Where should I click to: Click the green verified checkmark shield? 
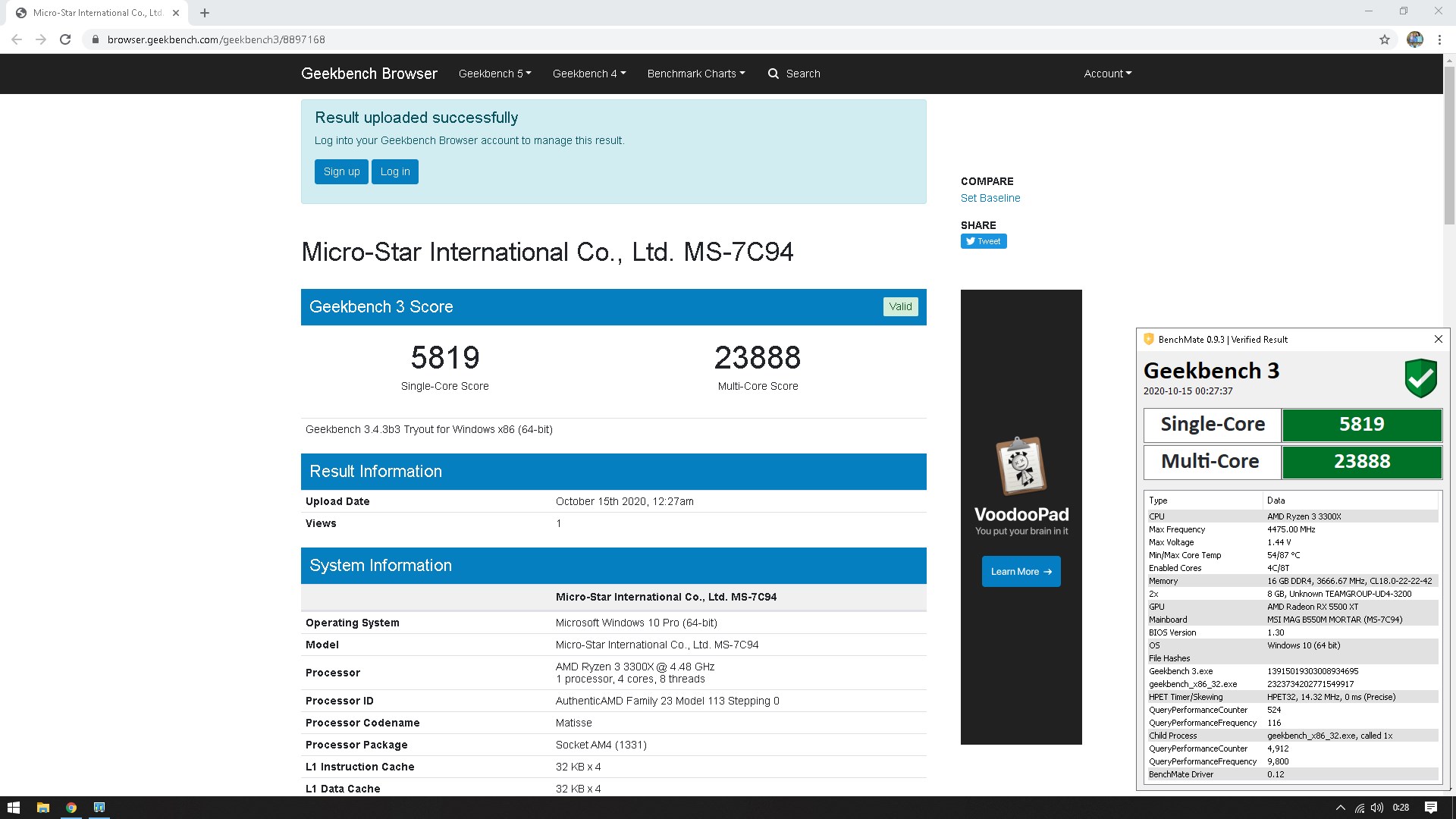pyautogui.click(x=1420, y=378)
